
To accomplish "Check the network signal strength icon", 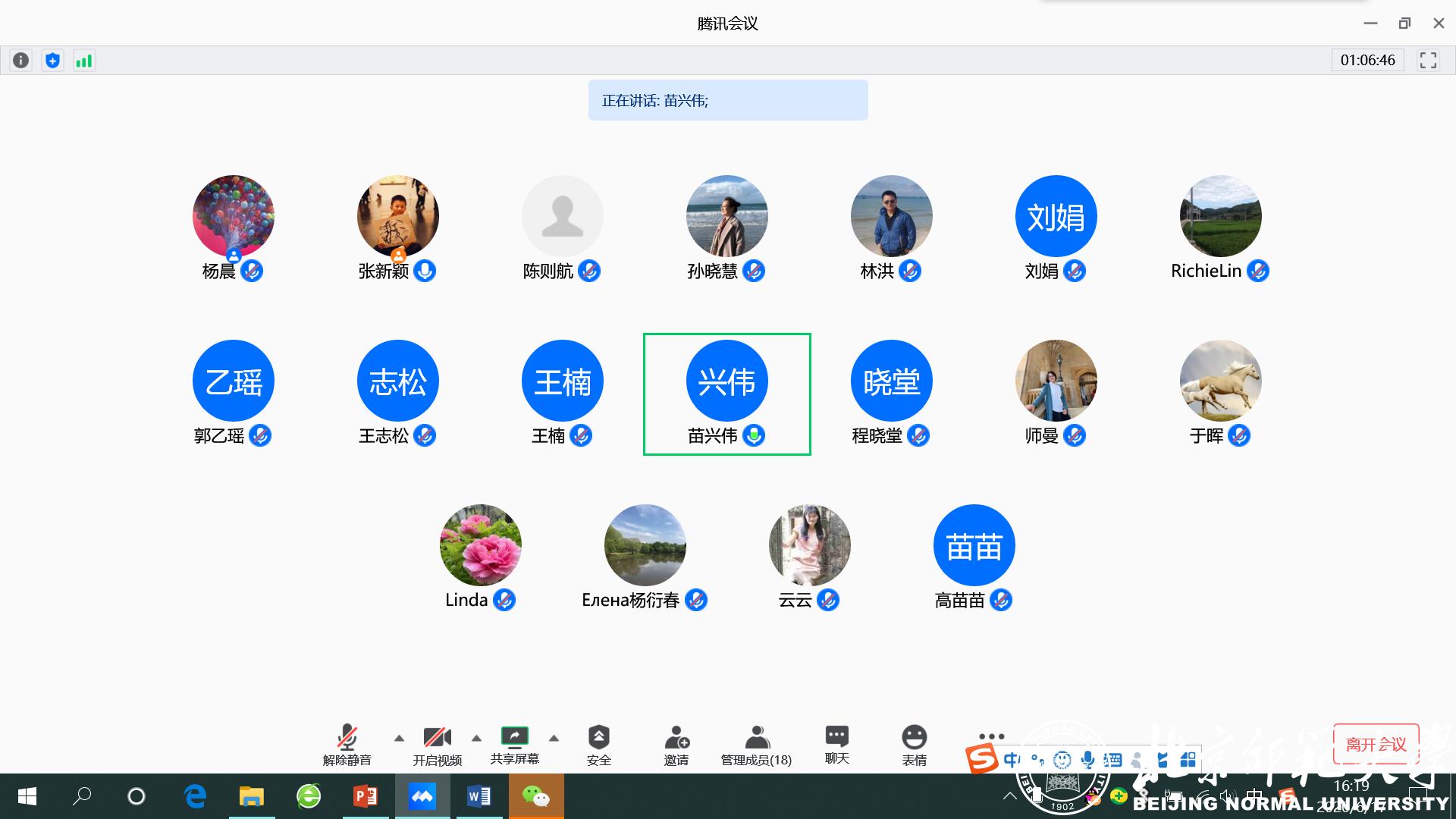I will (x=83, y=61).
